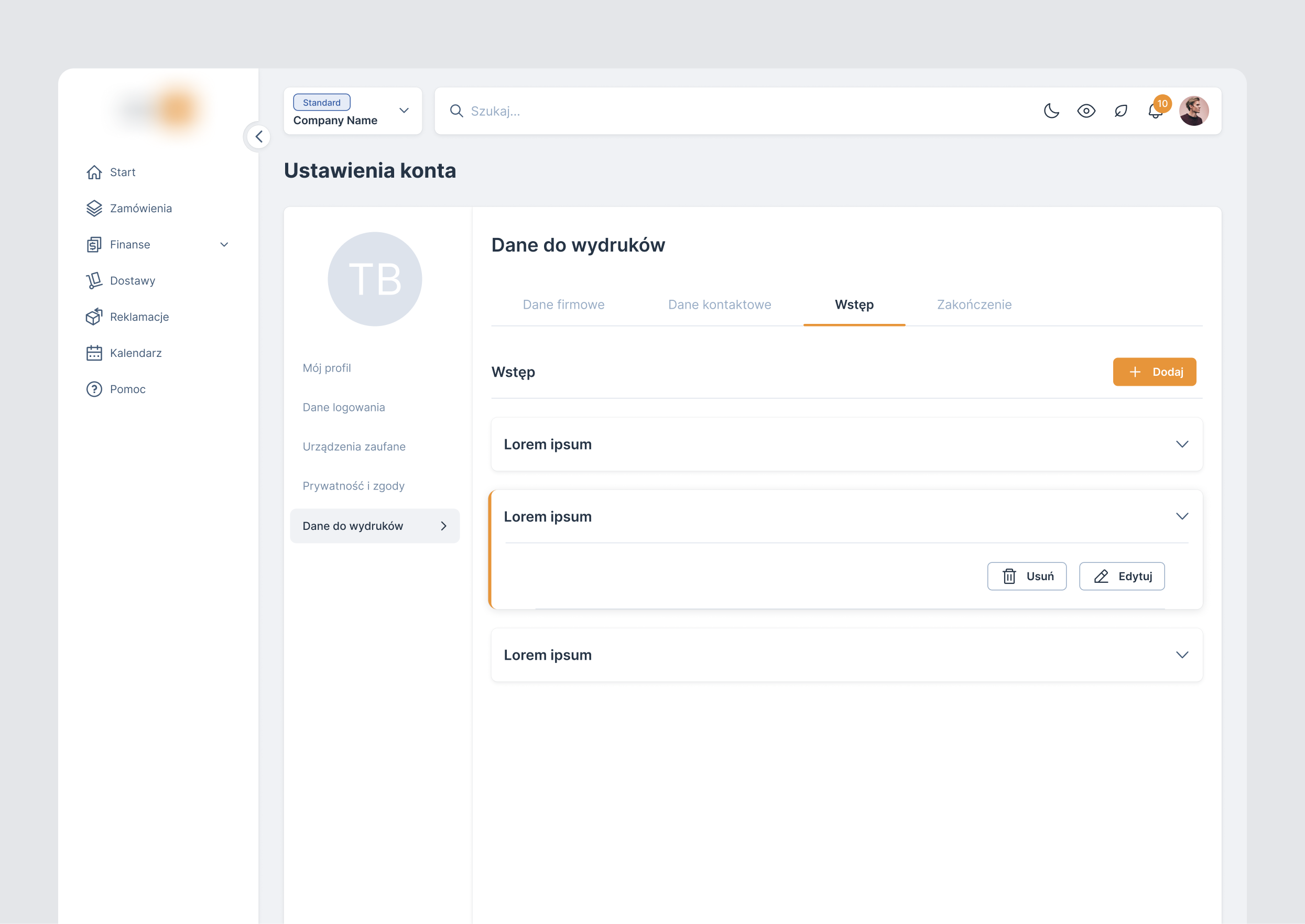Toggle visibility with the eye icon

point(1086,111)
